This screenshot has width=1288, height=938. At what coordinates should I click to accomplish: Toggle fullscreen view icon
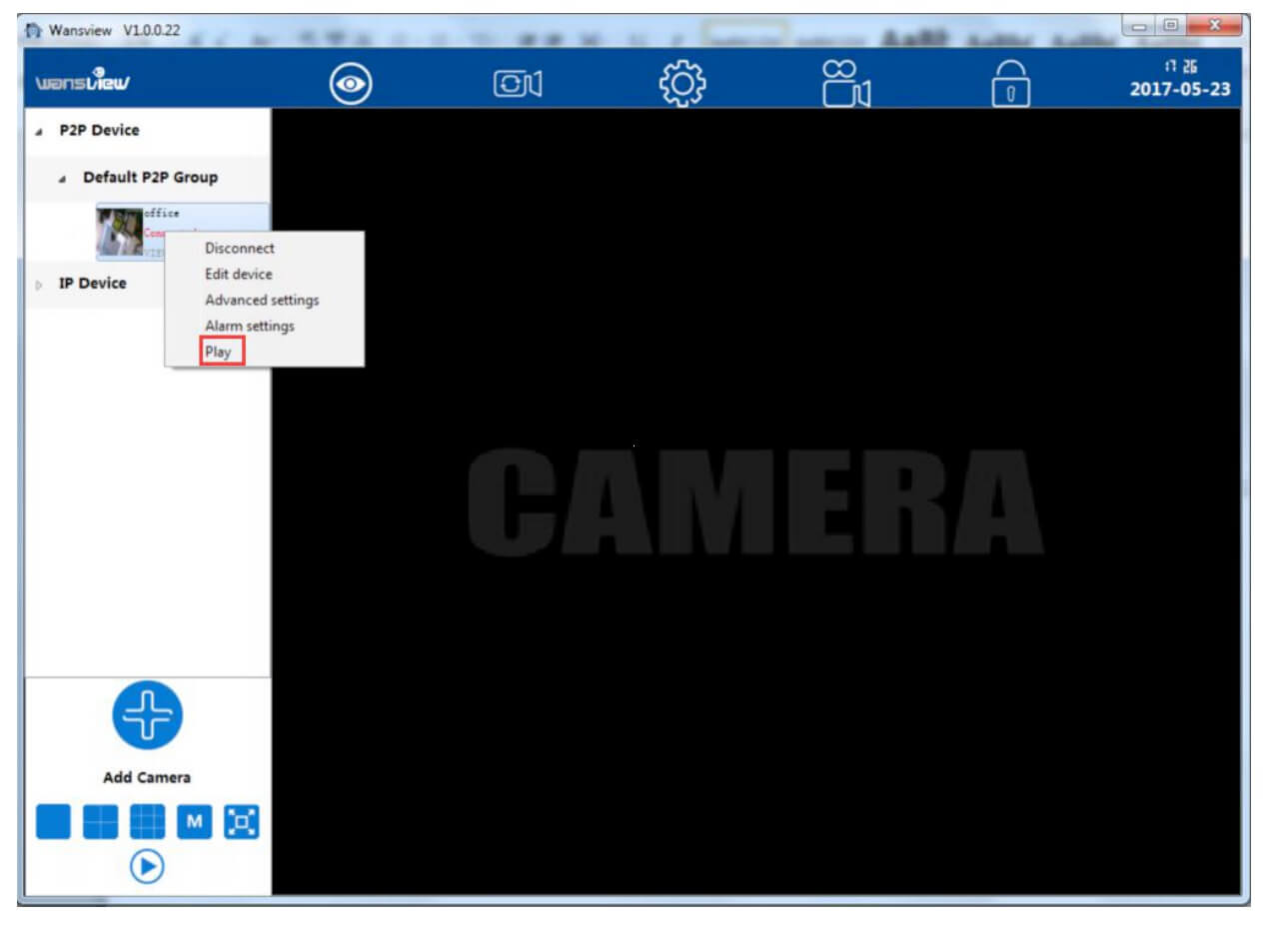[x=241, y=822]
